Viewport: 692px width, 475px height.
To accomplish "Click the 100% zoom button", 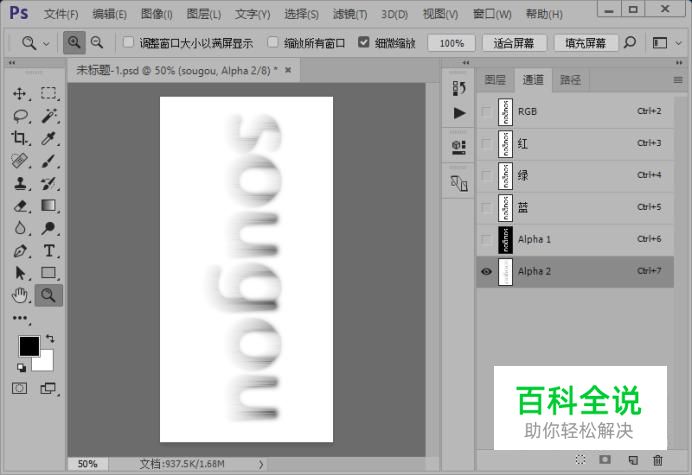I will tap(451, 43).
